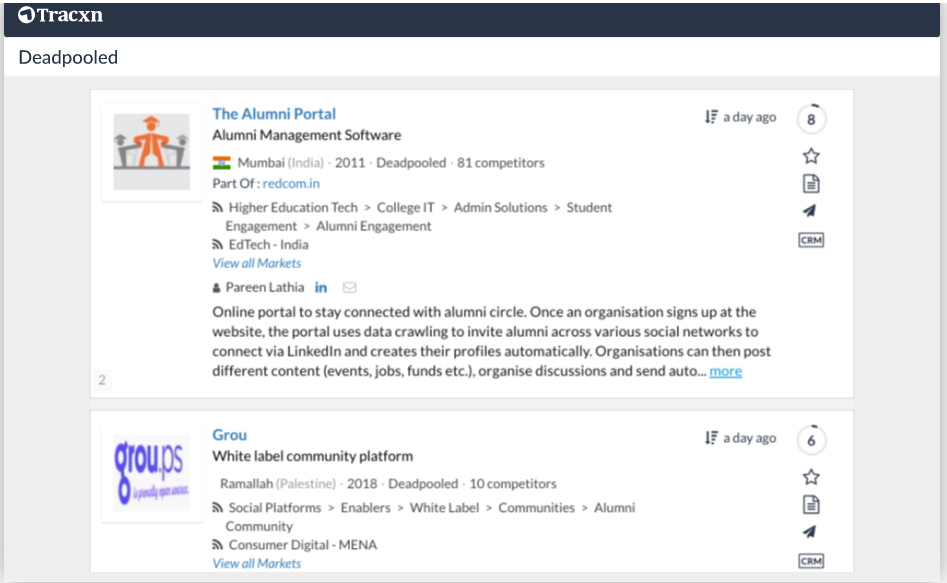947x583 pixels.
Task: Add Grou to CRM
Action: click(x=811, y=561)
